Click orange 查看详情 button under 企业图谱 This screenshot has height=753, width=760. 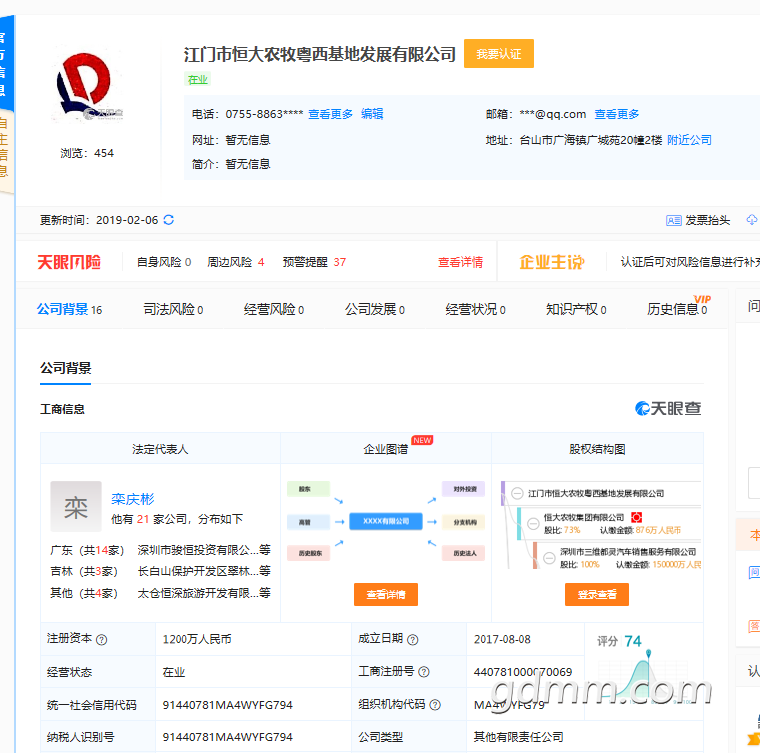point(386,595)
